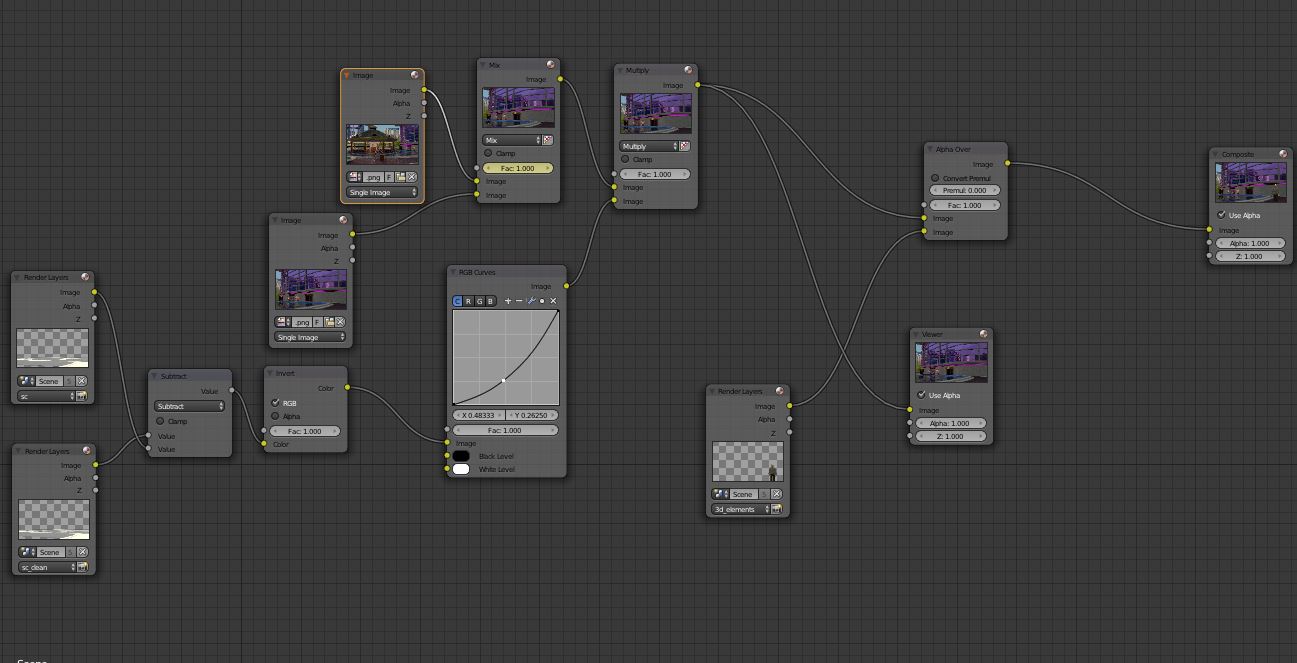Browse scene icon on sc_clean Render Layers node
Viewport: 1297px width, 663px height.
pyautogui.click(x=27, y=552)
